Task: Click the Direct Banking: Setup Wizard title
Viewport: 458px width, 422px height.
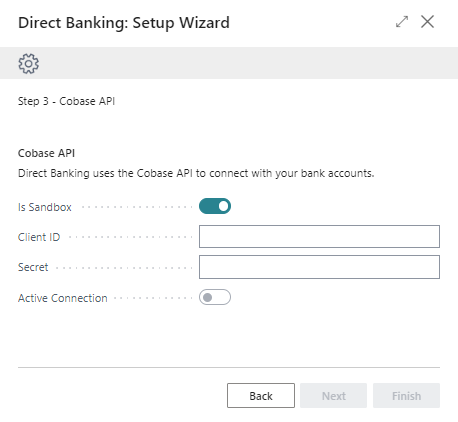Action: [124, 23]
